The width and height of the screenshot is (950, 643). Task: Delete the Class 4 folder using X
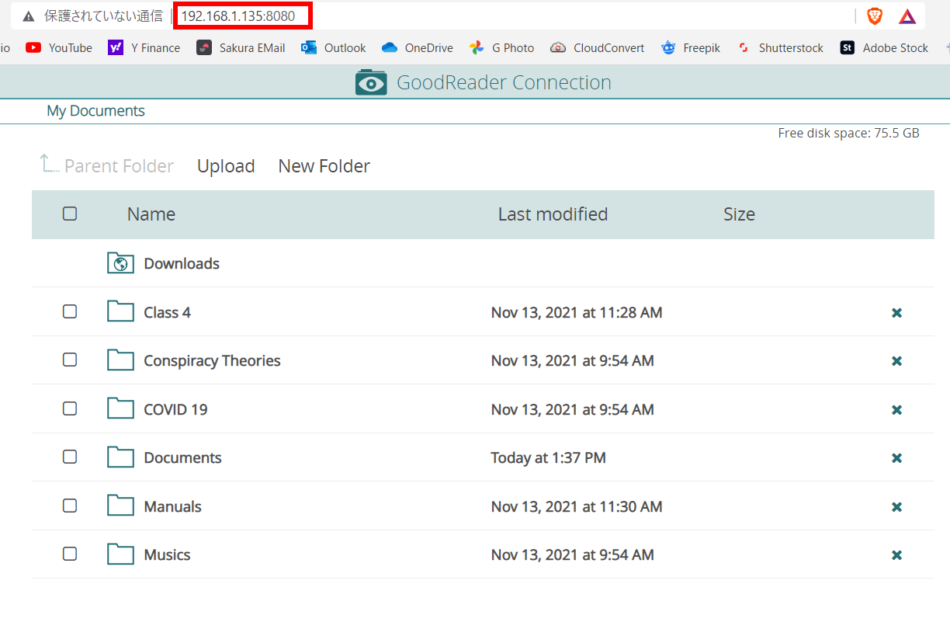897,313
